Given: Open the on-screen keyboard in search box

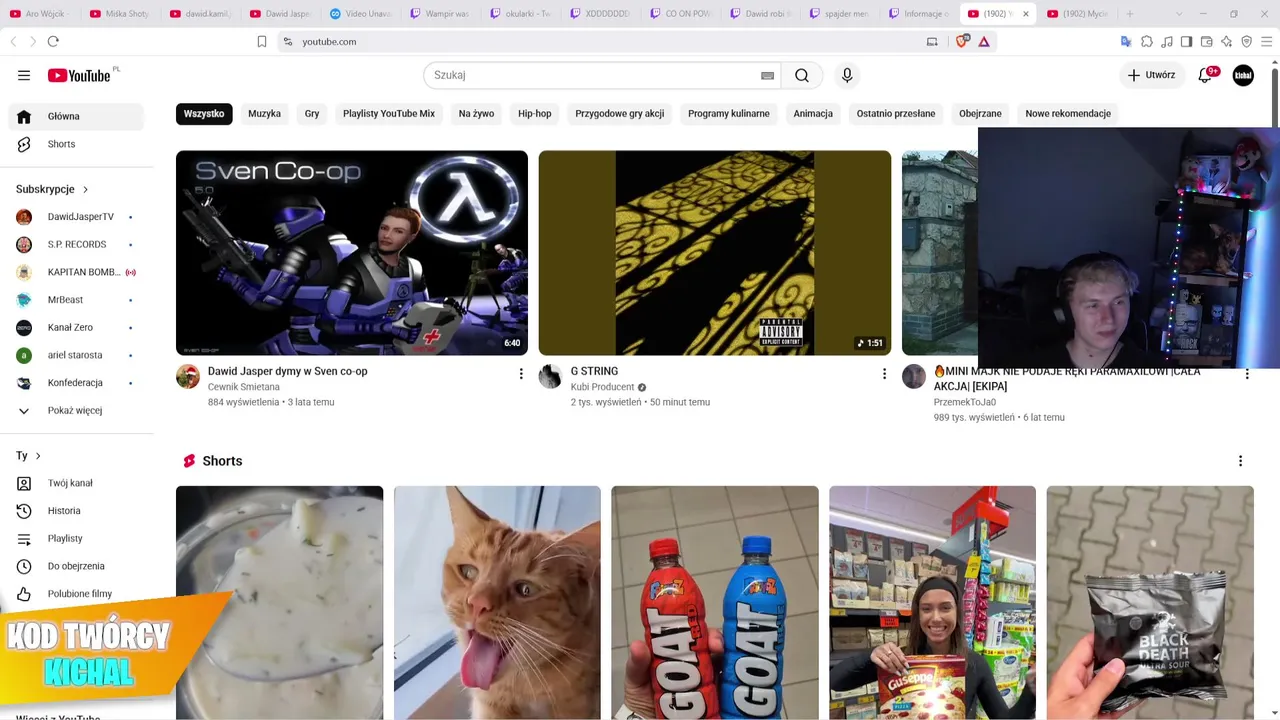Looking at the screenshot, I should click(767, 75).
